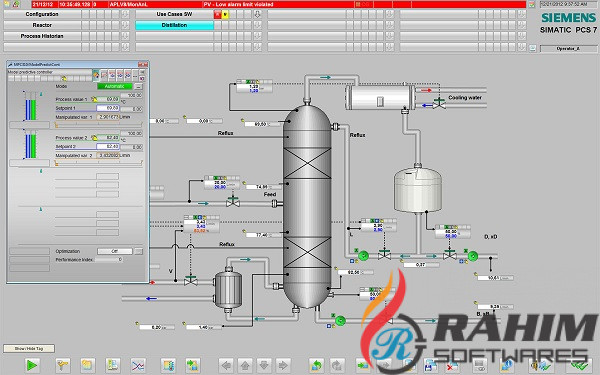The width and height of the screenshot is (600, 375).
Task: Click the green bottom product pump symbol
Action: coord(340,320)
